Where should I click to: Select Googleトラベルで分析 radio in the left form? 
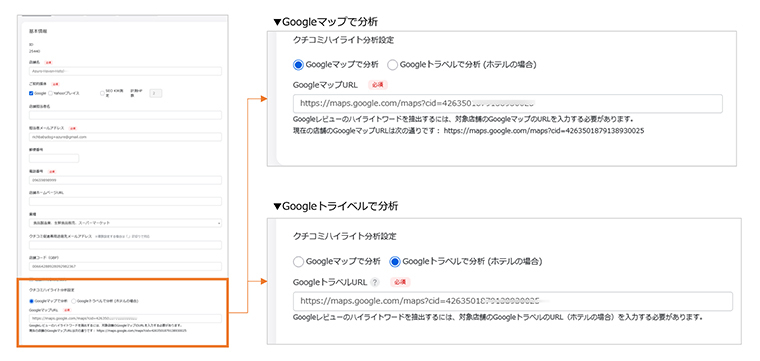coord(73,300)
